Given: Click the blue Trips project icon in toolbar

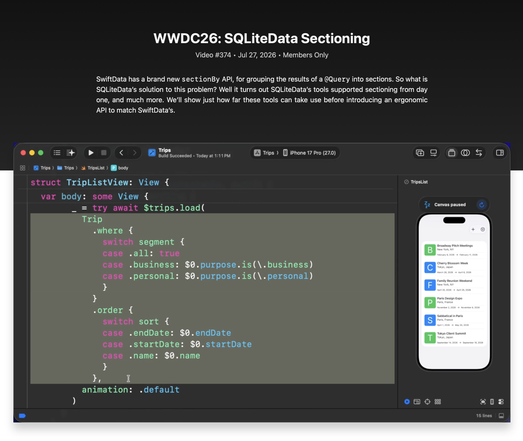Looking at the screenshot, I should [x=152, y=153].
